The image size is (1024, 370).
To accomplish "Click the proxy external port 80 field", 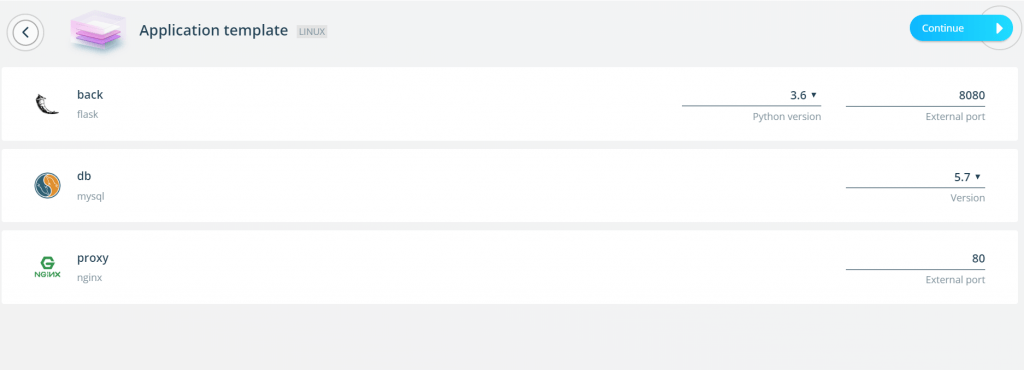I will point(915,258).
